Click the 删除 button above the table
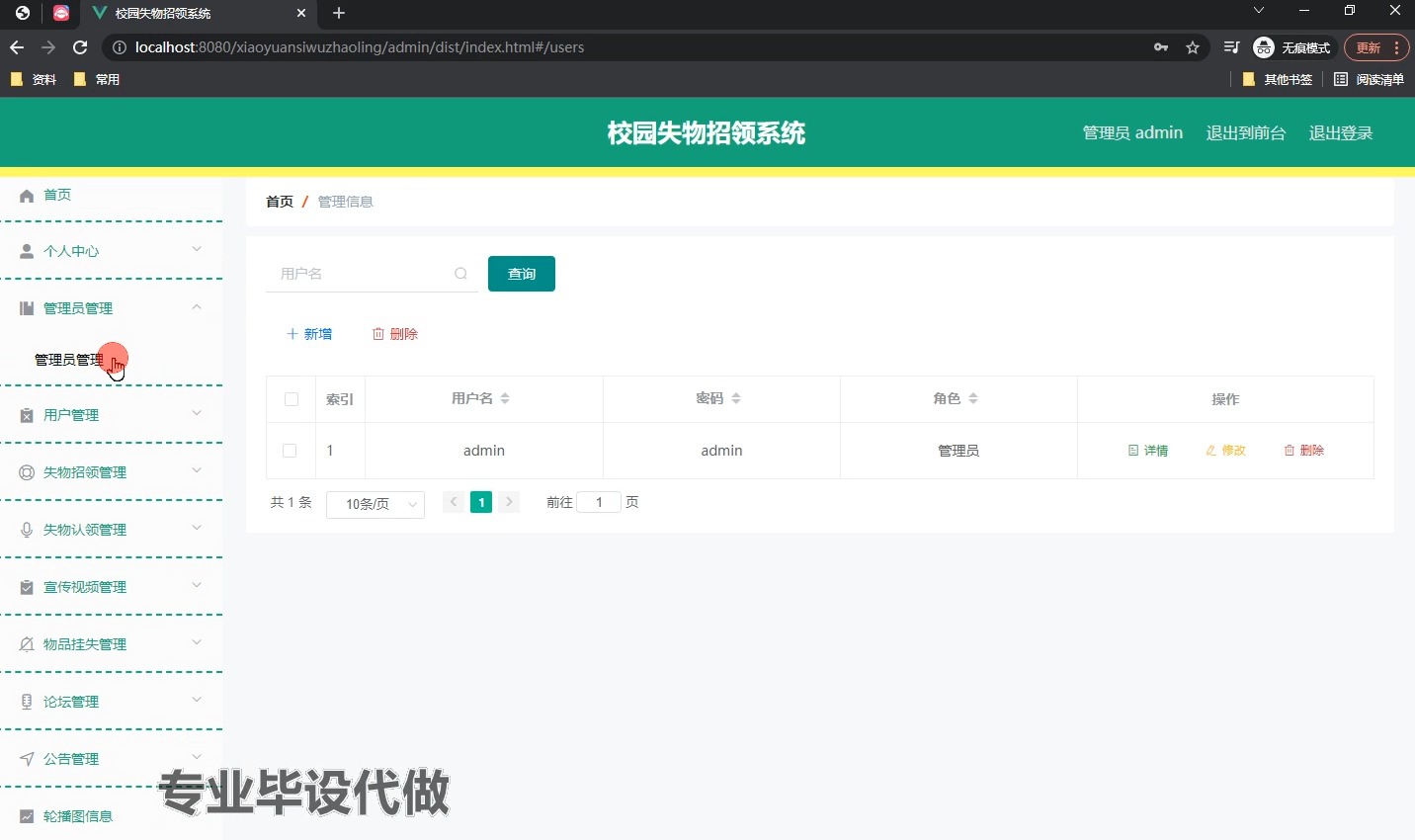This screenshot has width=1415, height=840. 395,334
